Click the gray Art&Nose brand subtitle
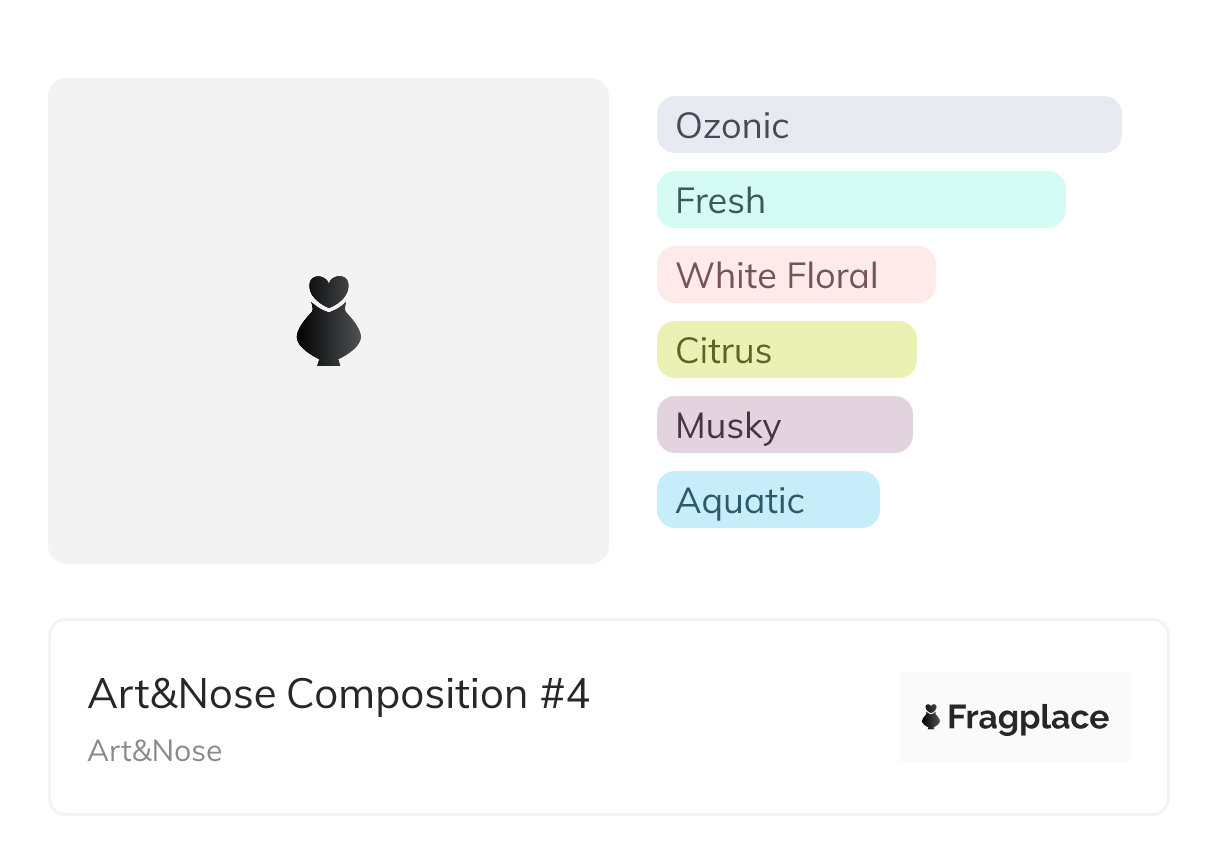This screenshot has width=1218, height=864. [155, 751]
